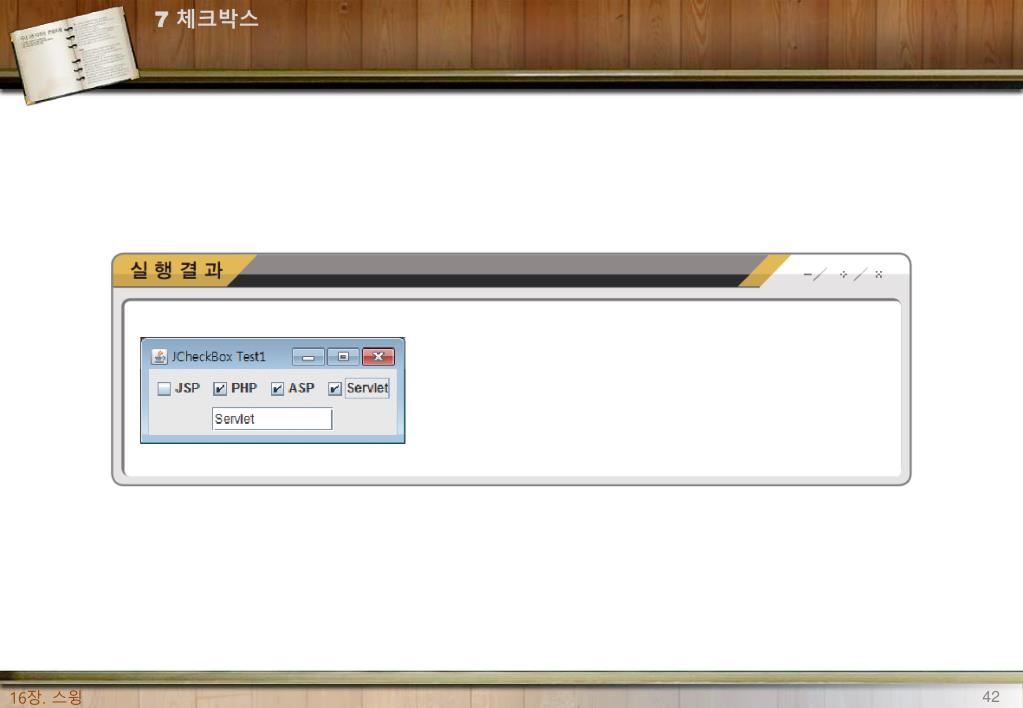Uncheck the ASP checkbox
Image resolution: width=1023 pixels, height=708 pixels.
coord(277,389)
